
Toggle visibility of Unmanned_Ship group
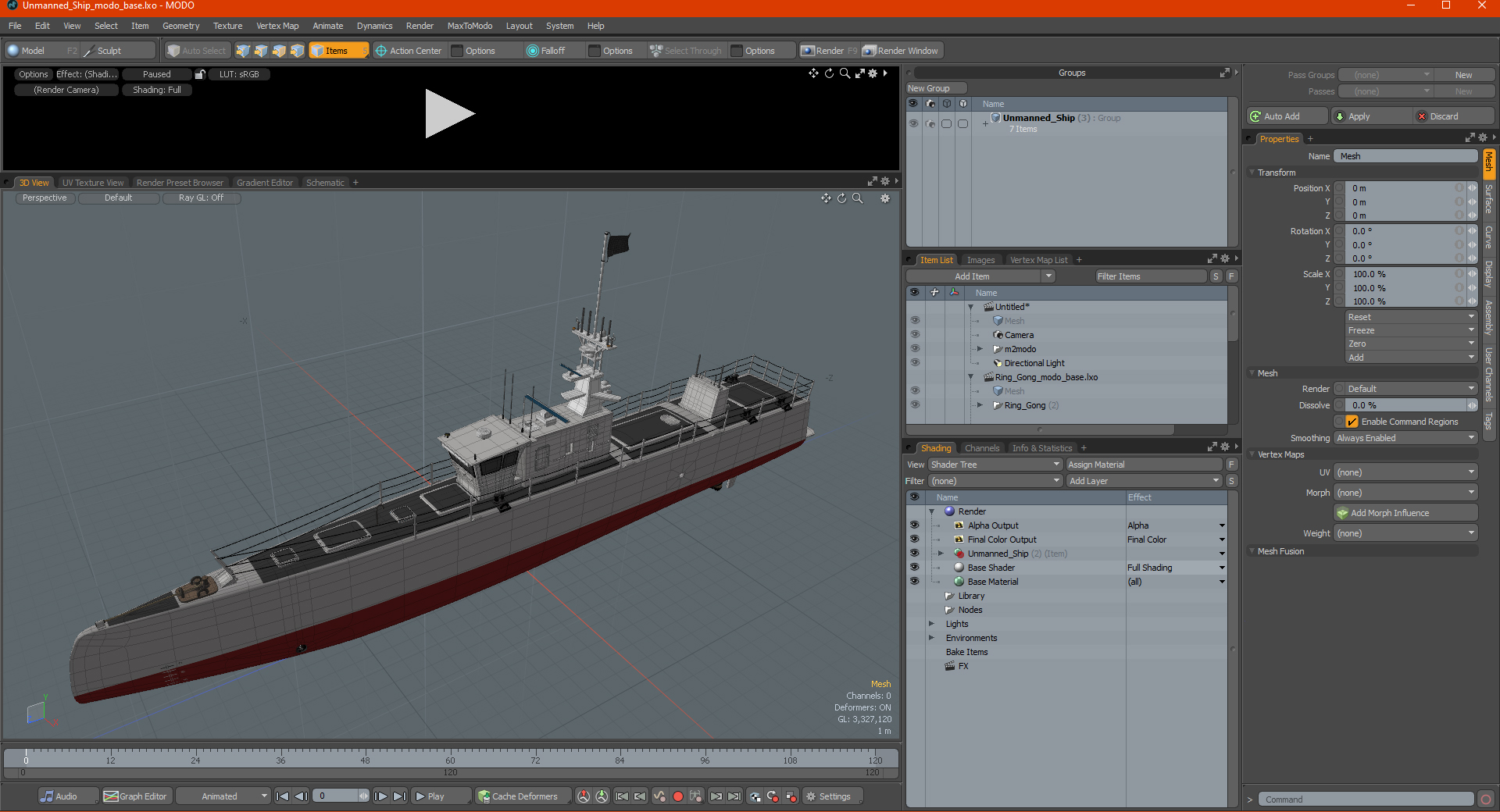(x=912, y=123)
